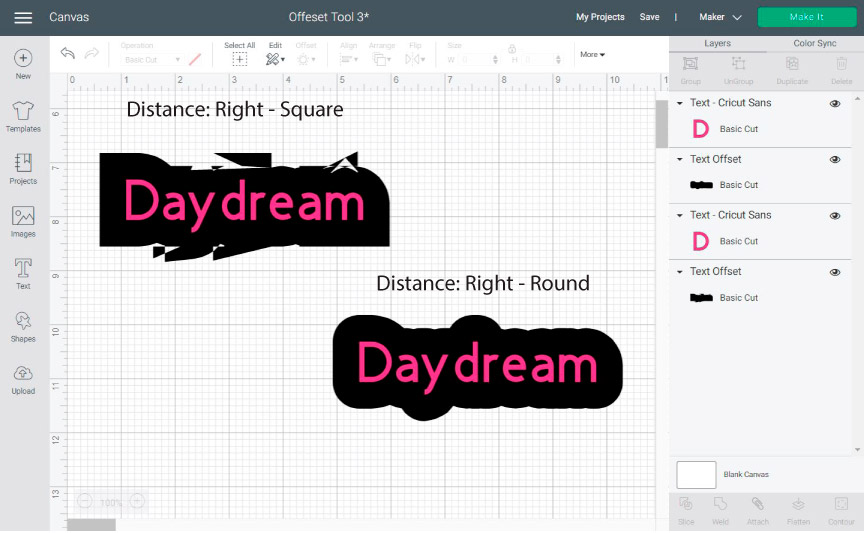
Task: Click the New project icon
Action: (x=23, y=59)
